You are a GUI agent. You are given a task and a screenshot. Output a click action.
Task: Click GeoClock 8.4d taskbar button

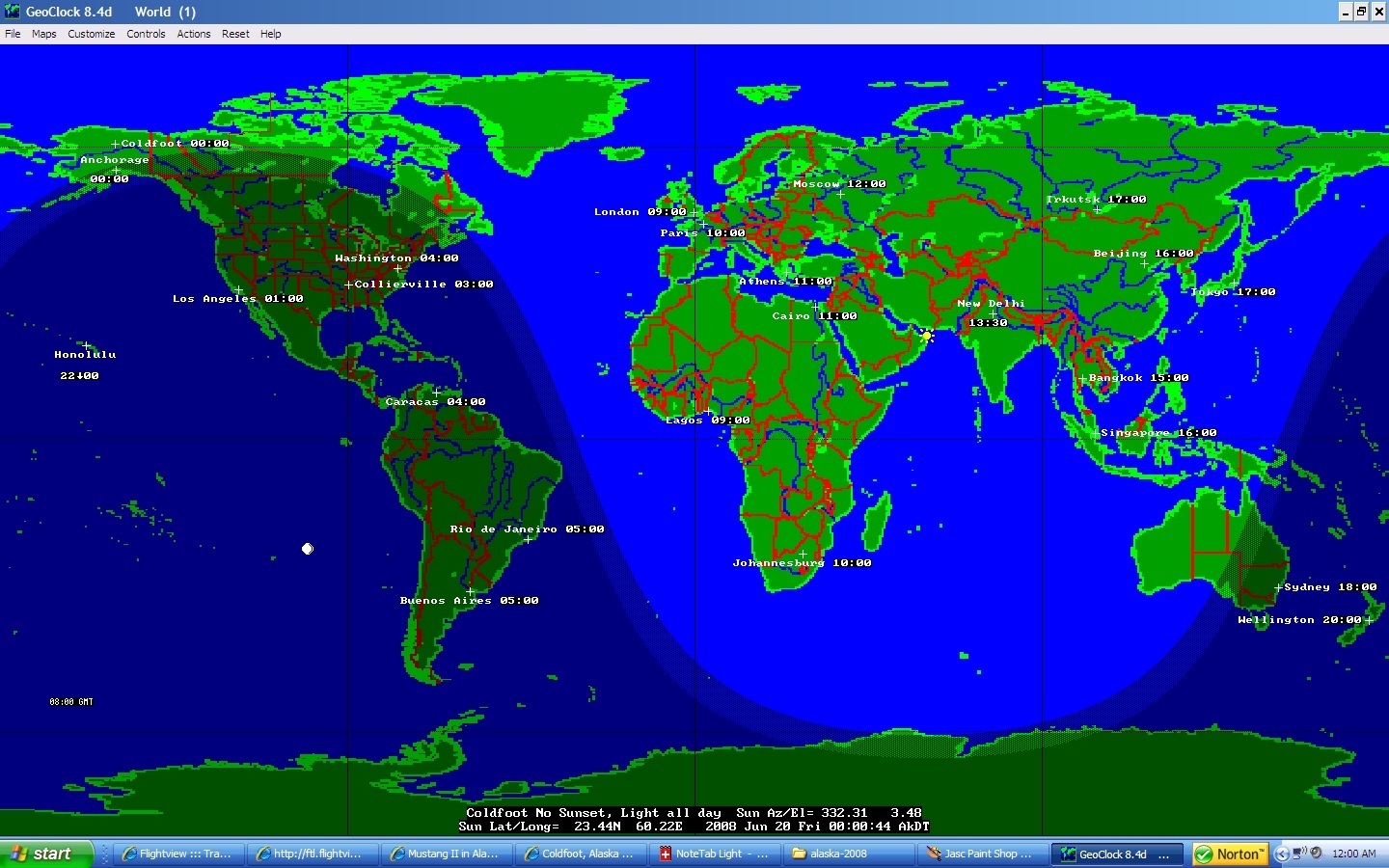click(x=1116, y=854)
